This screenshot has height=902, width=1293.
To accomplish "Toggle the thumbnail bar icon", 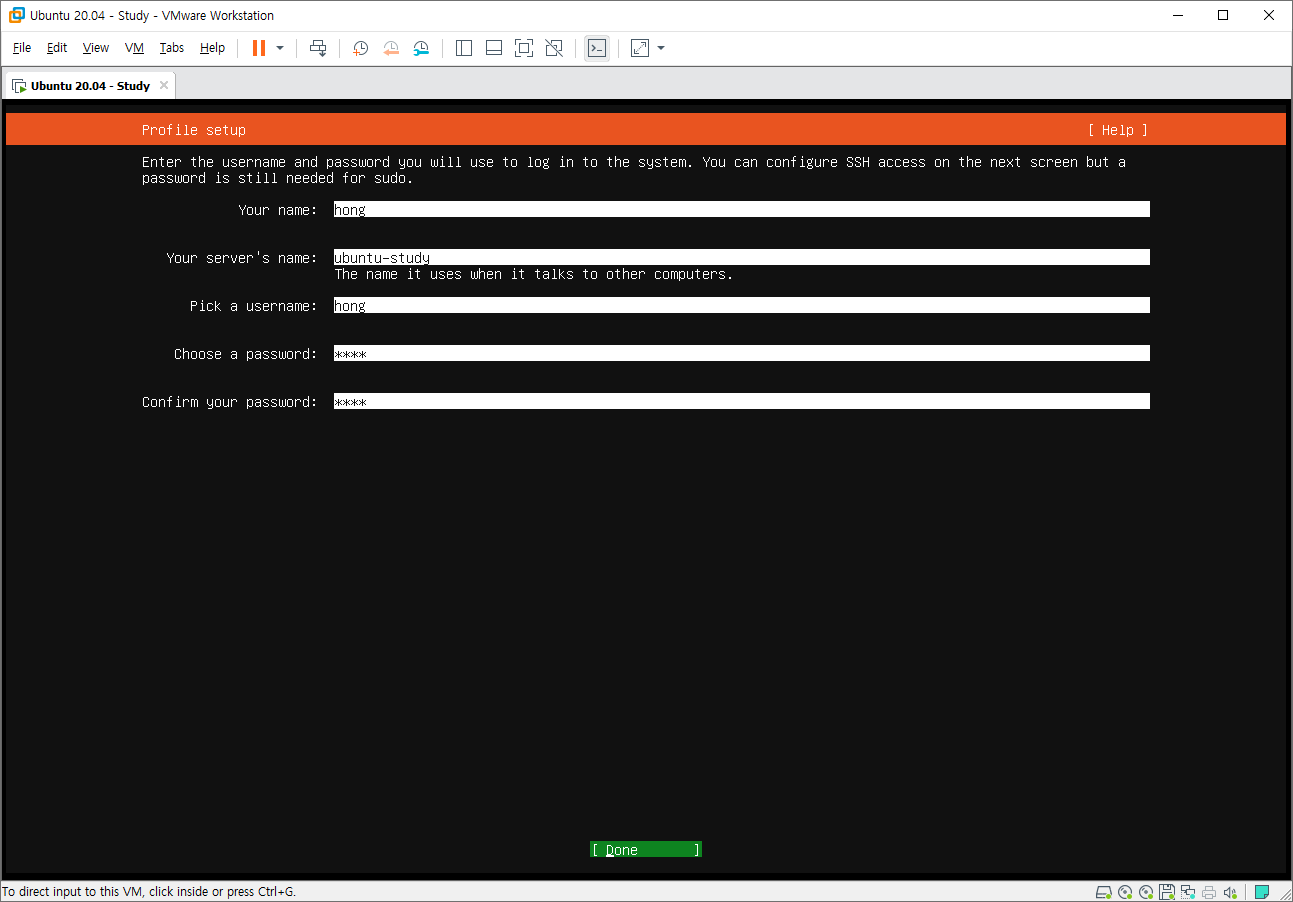I will [x=494, y=48].
